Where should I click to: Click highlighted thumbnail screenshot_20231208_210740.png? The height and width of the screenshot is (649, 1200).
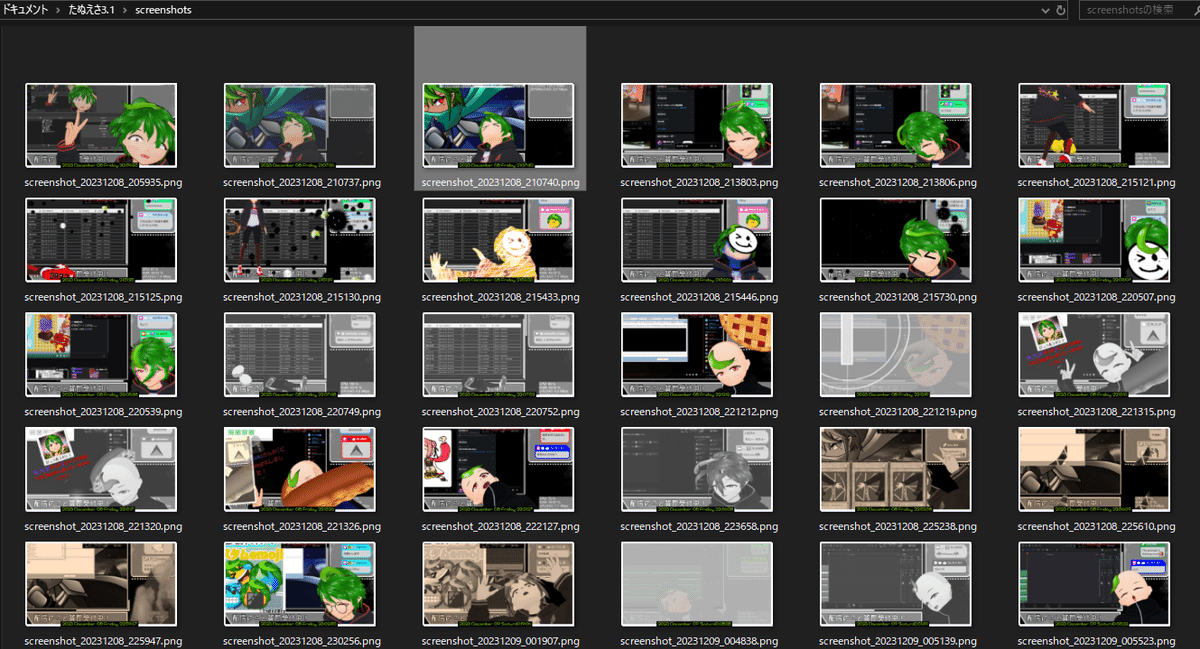498,125
